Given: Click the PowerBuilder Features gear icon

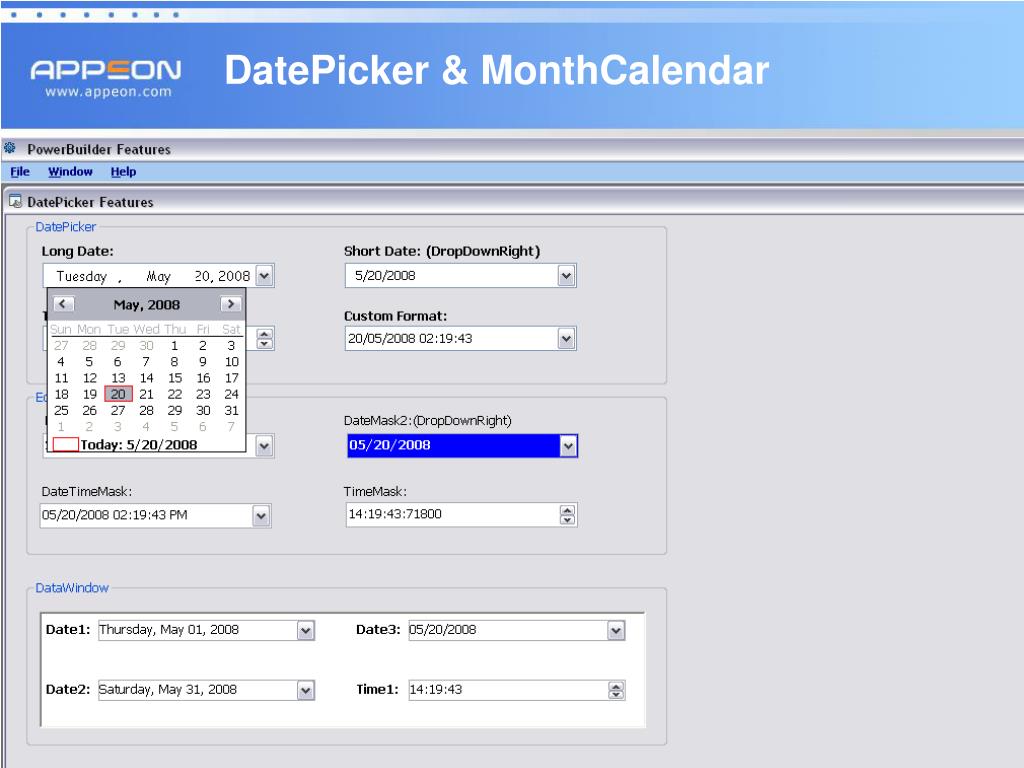Looking at the screenshot, I should [x=10, y=148].
